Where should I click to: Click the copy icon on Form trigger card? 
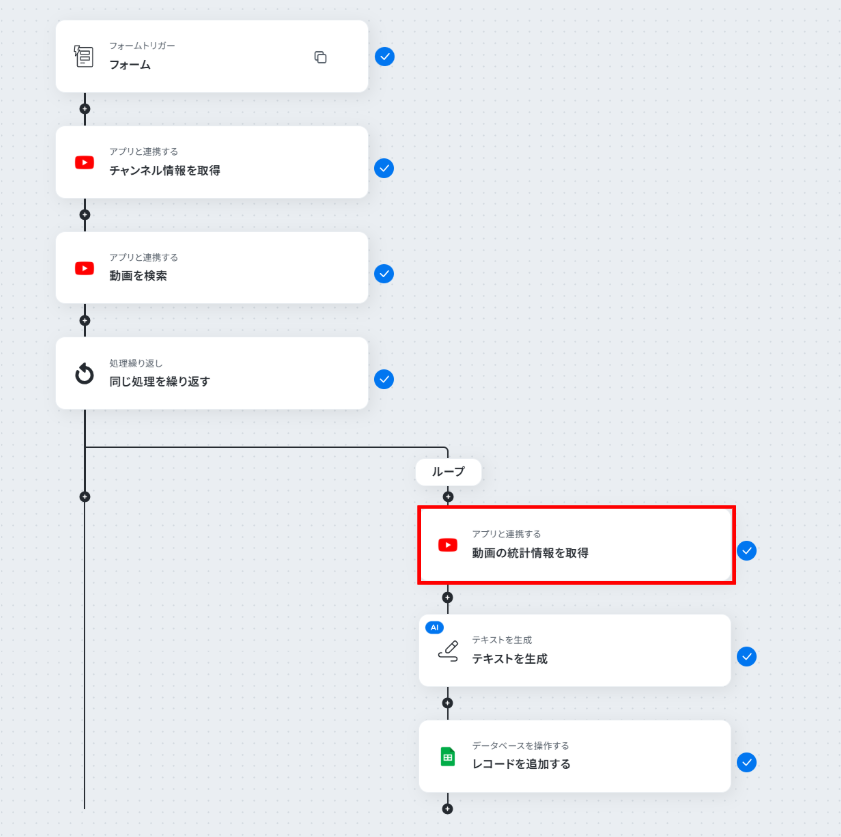point(320,57)
